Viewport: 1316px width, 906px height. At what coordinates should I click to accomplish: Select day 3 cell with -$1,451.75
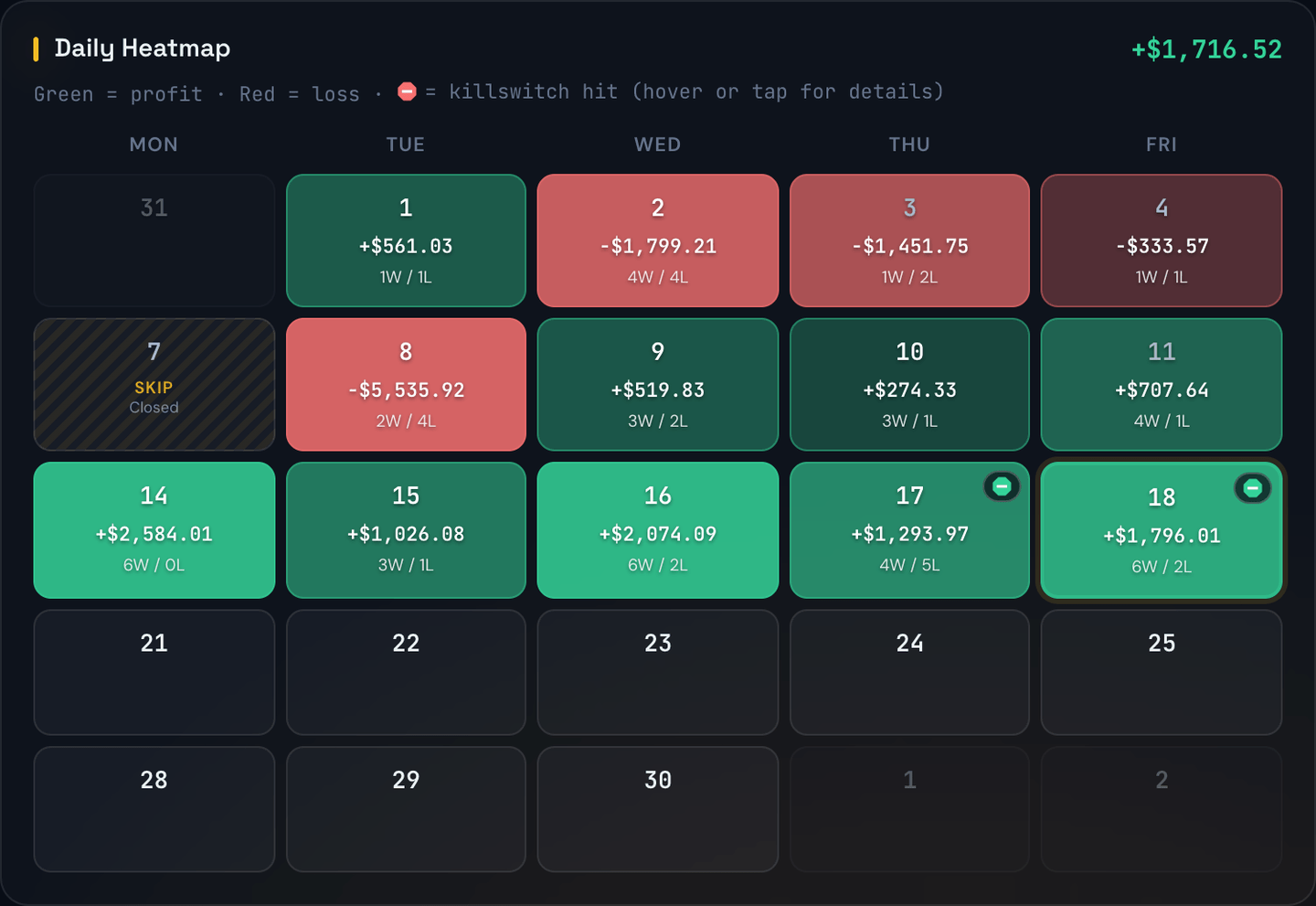909,240
